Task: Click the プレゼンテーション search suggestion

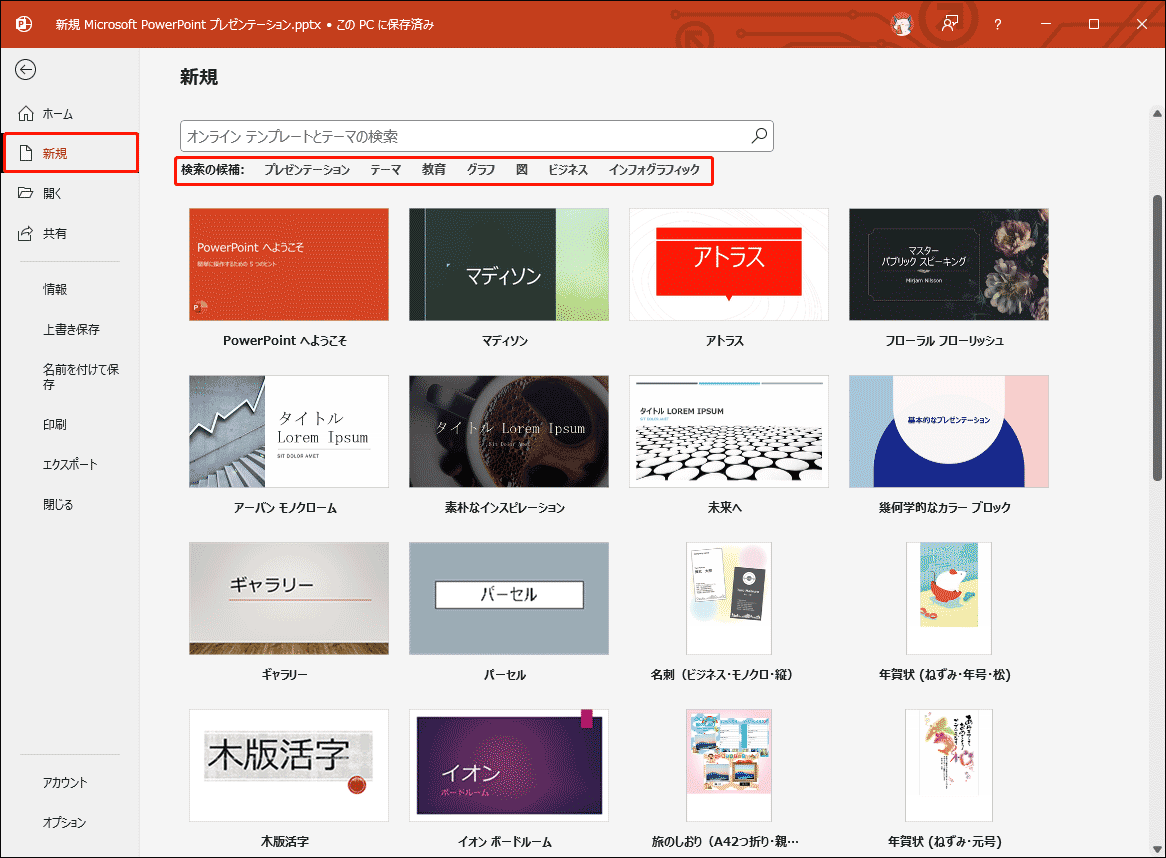Action: tap(307, 170)
